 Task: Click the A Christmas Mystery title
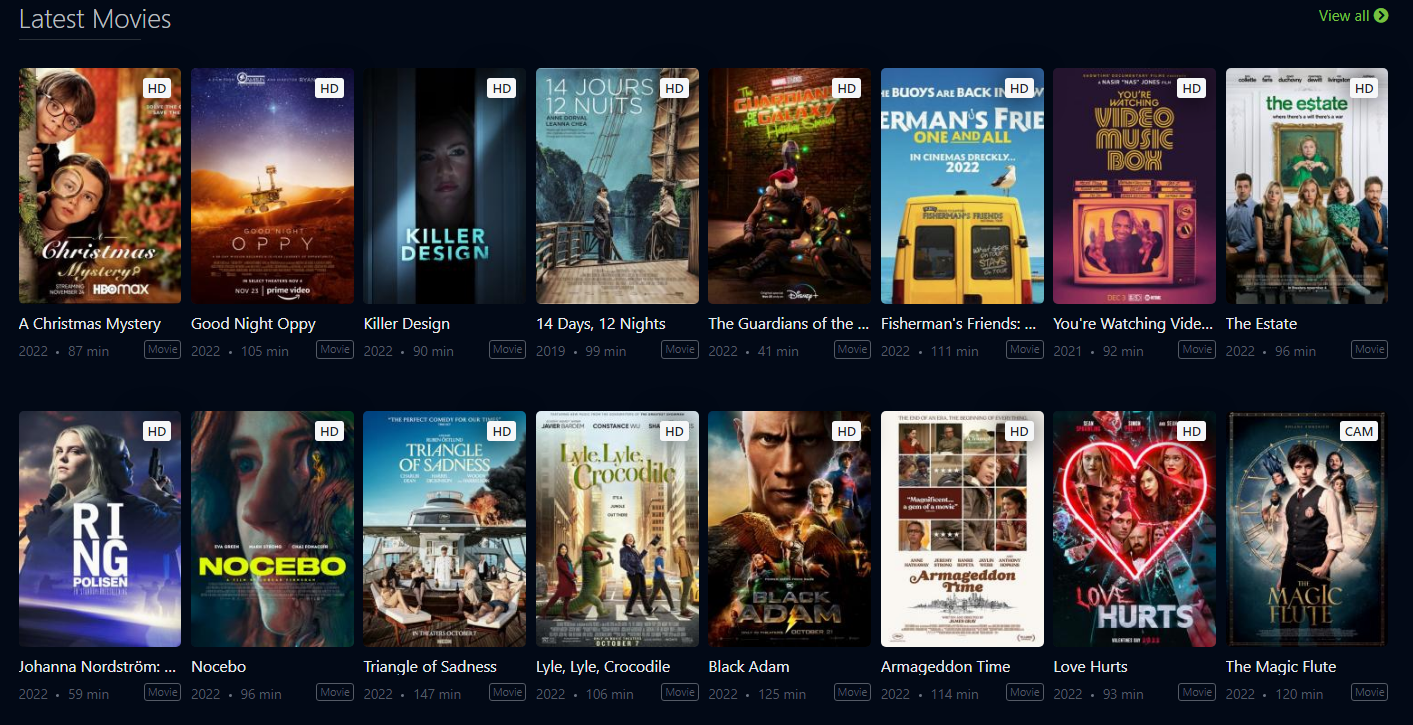pos(90,324)
